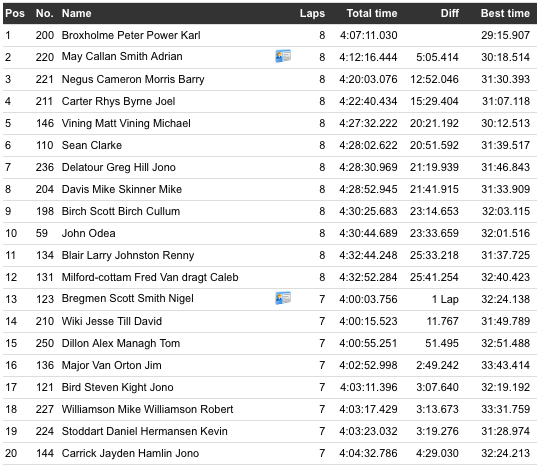Sort by the No. column header
This screenshot has height=465, width=537.
(x=45, y=13)
